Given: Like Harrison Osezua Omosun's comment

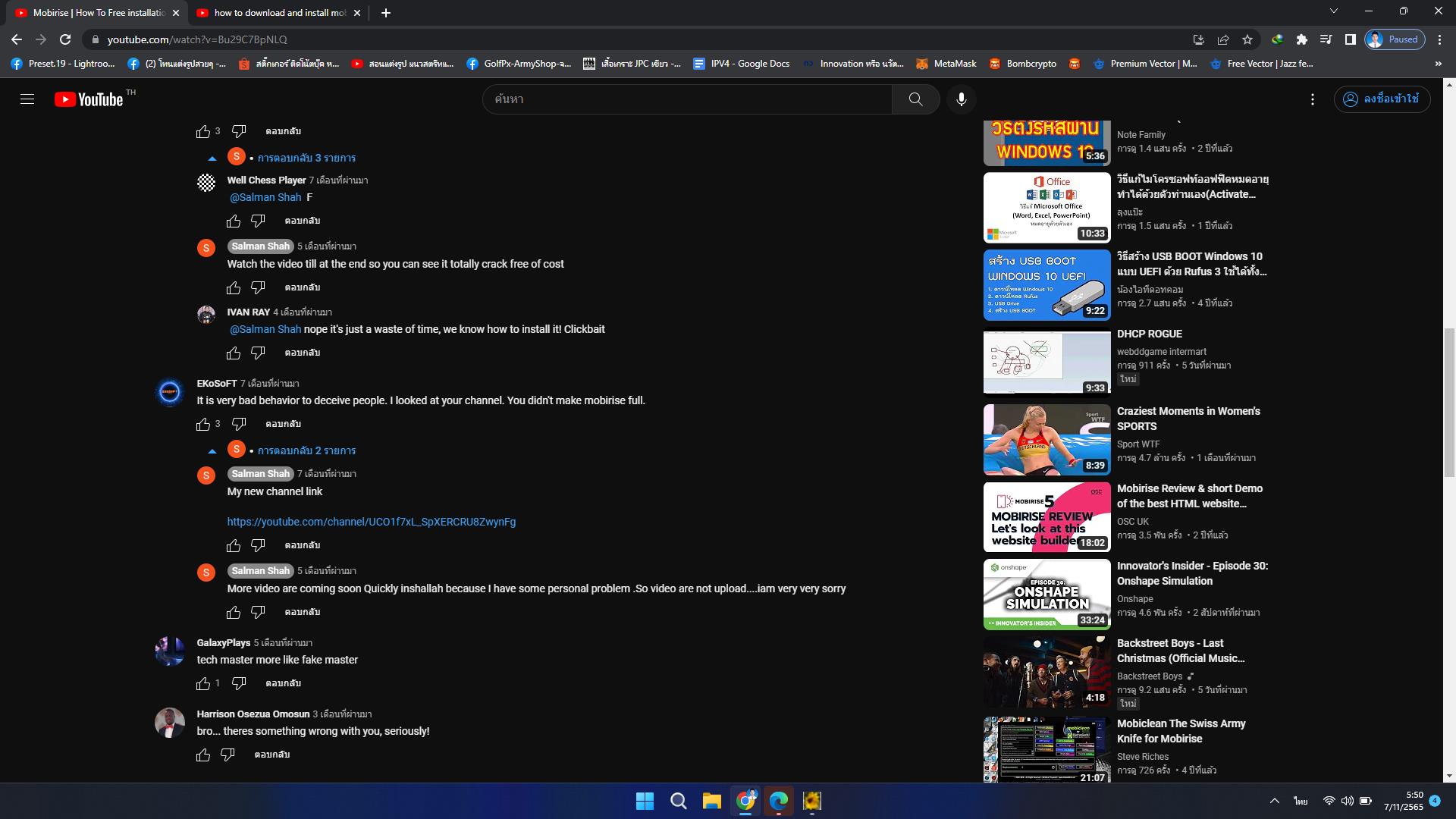Looking at the screenshot, I should [203, 755].
